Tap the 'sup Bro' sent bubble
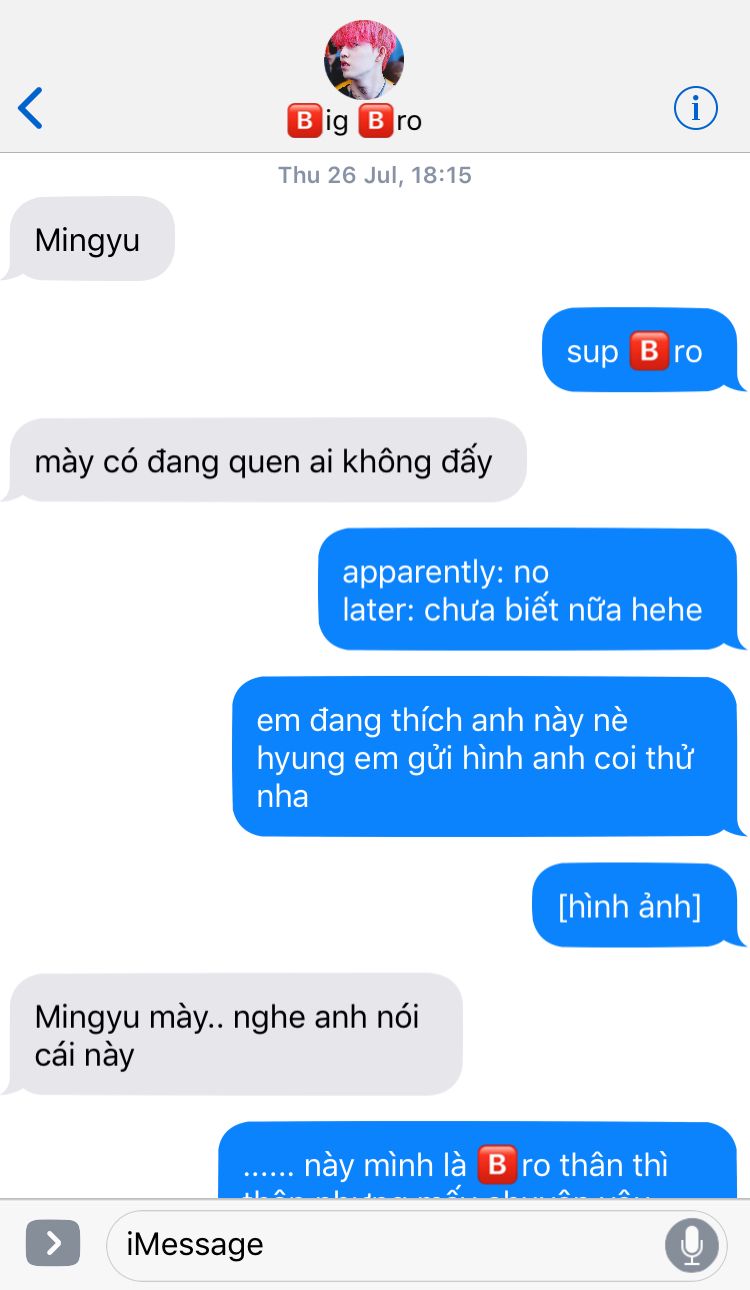The height and width of the screenshot is (1290, 750). pyautogui.click(x=640, y=351)
